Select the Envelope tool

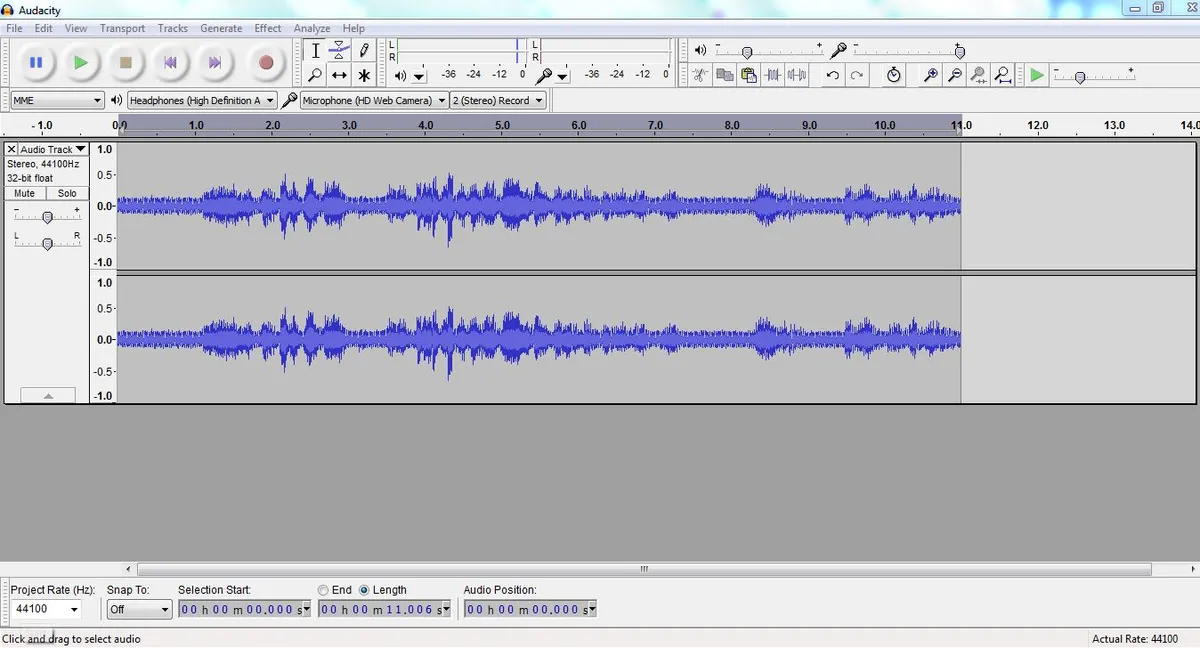pos(339,50)
